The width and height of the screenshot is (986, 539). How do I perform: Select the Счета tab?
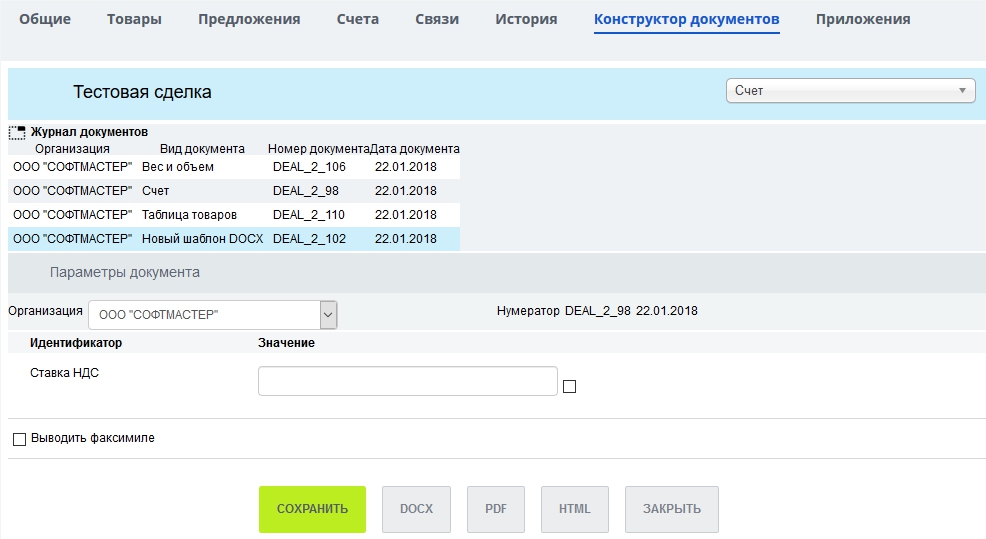[357, 19]
